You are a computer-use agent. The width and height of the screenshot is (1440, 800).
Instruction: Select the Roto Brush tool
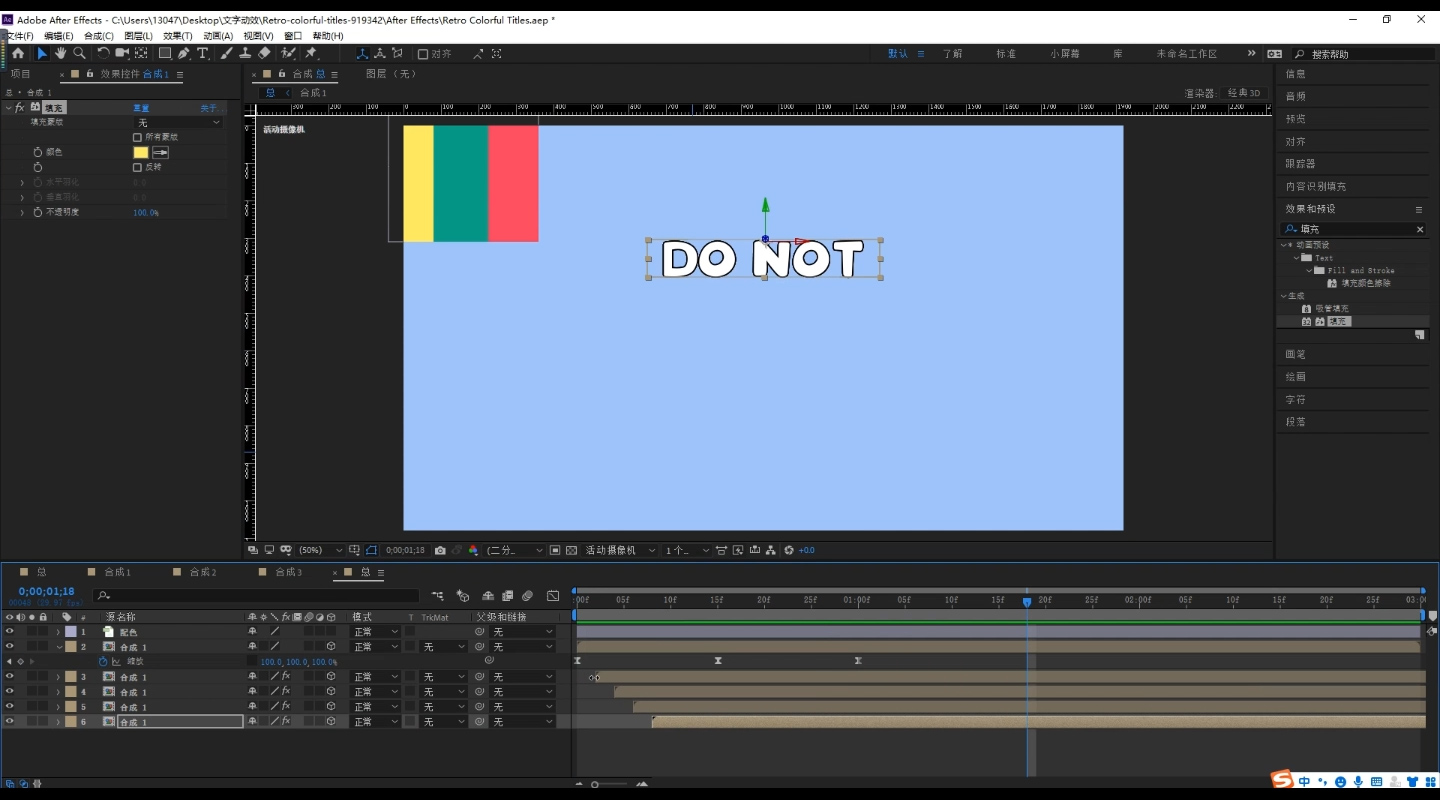coord(288,53)
